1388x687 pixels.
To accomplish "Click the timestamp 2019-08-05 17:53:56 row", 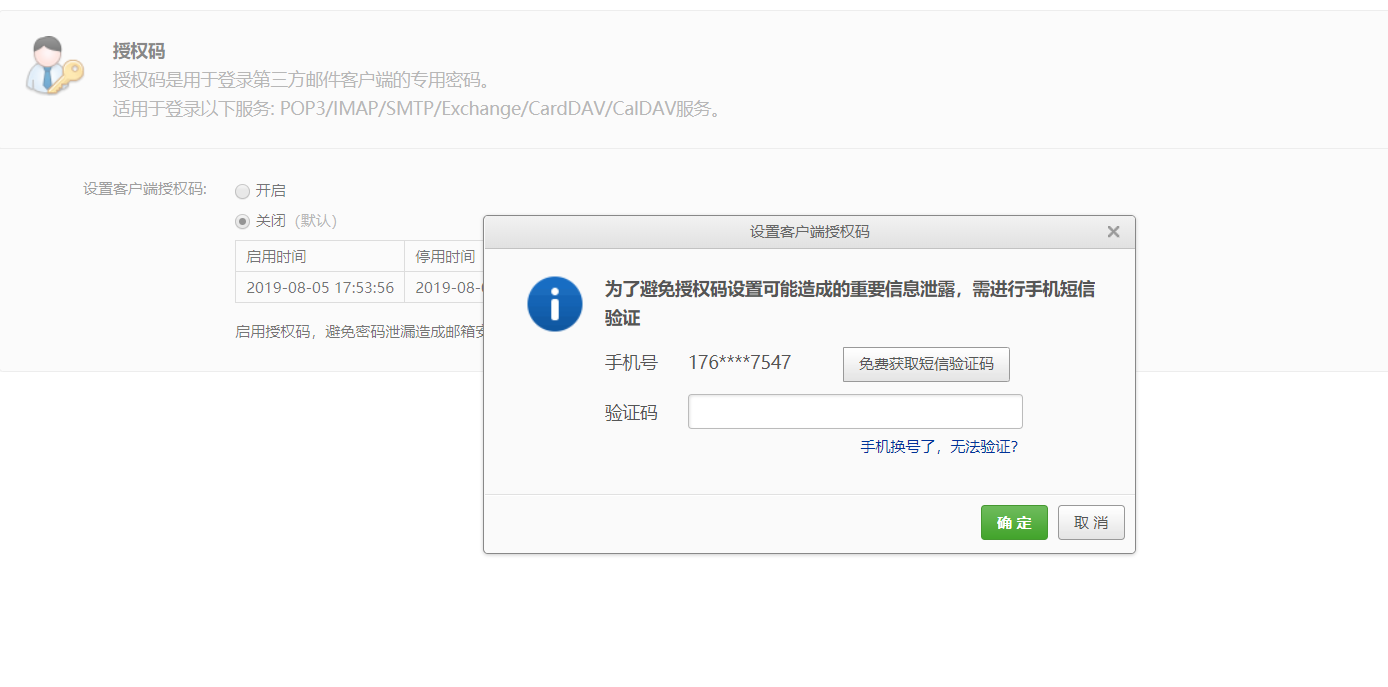I will (x=320, y=288).
